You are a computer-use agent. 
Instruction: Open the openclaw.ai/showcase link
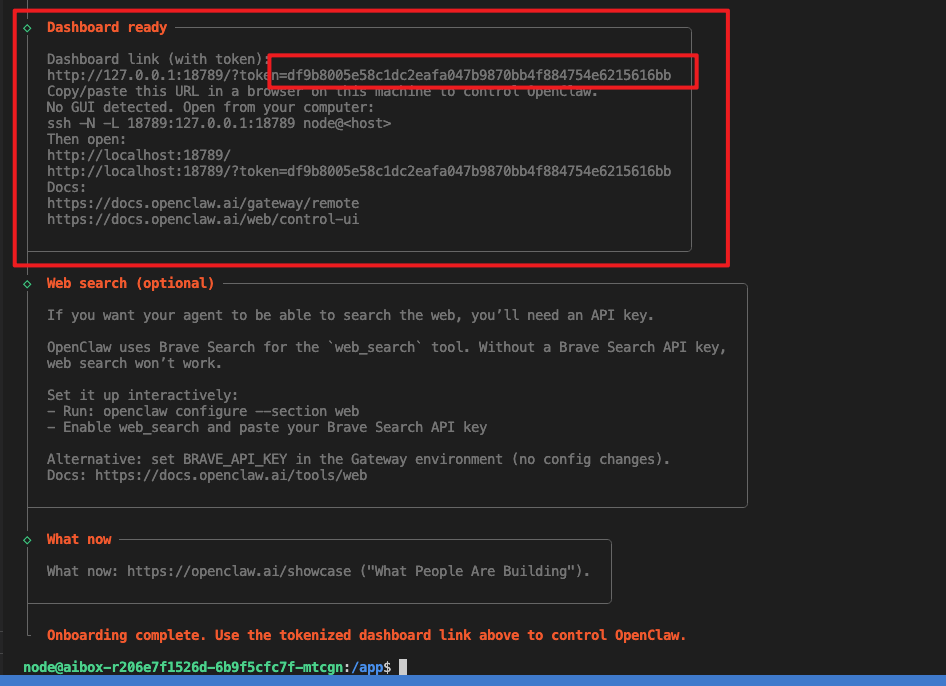point(238,571)
